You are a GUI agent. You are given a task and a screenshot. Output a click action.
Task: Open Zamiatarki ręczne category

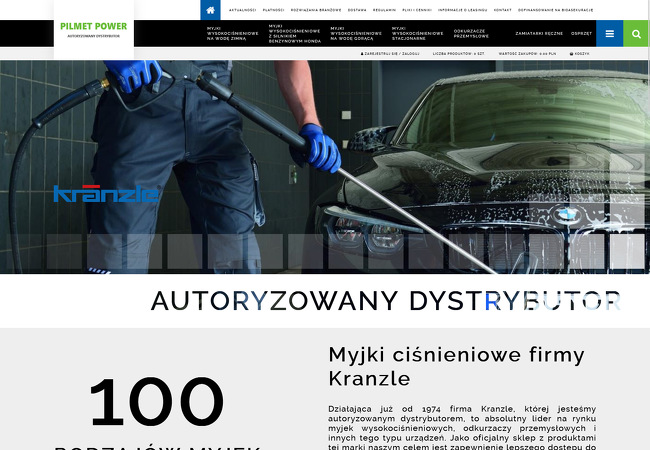point(539,34)
